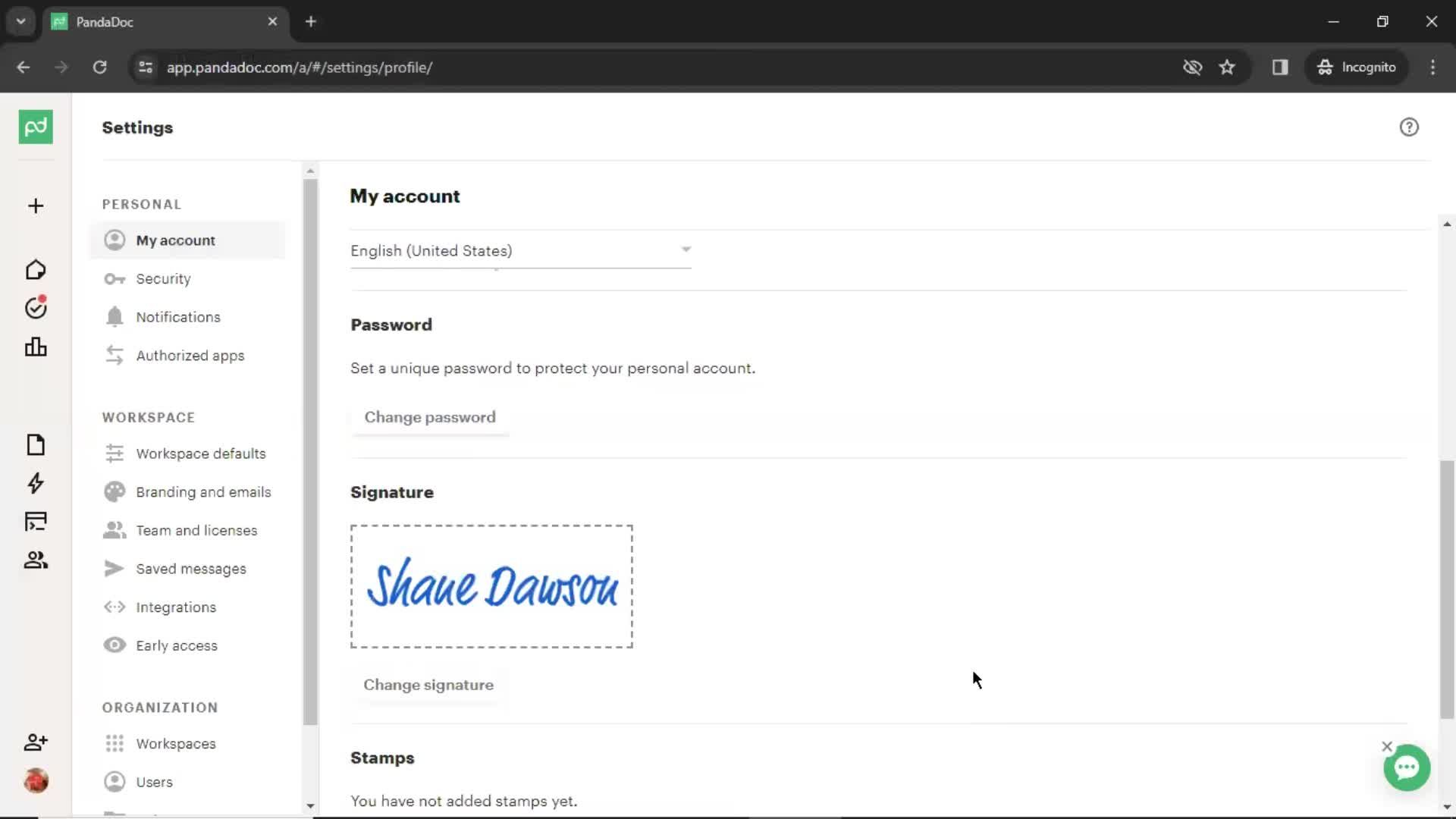
Task: Toggle Notifications settings visibility
Action: [179, 316]
